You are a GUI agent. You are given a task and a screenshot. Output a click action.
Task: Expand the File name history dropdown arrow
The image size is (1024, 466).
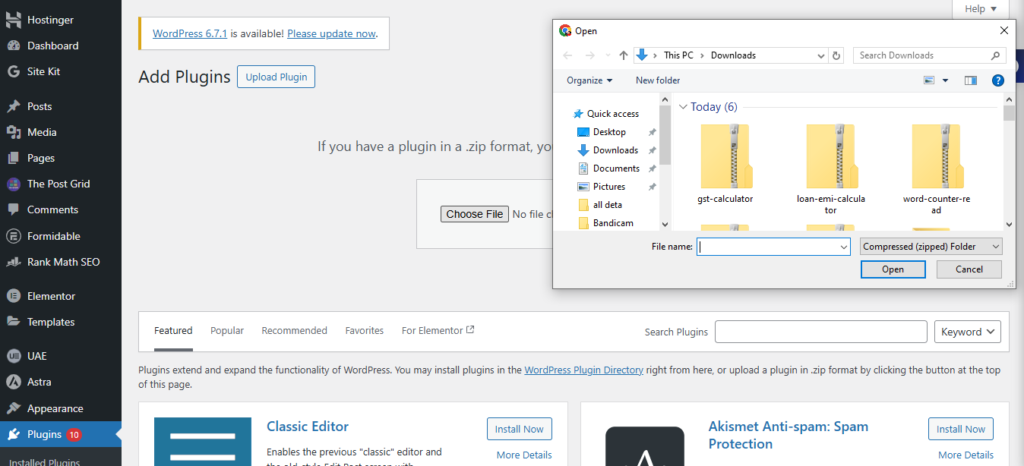[844, 247]
